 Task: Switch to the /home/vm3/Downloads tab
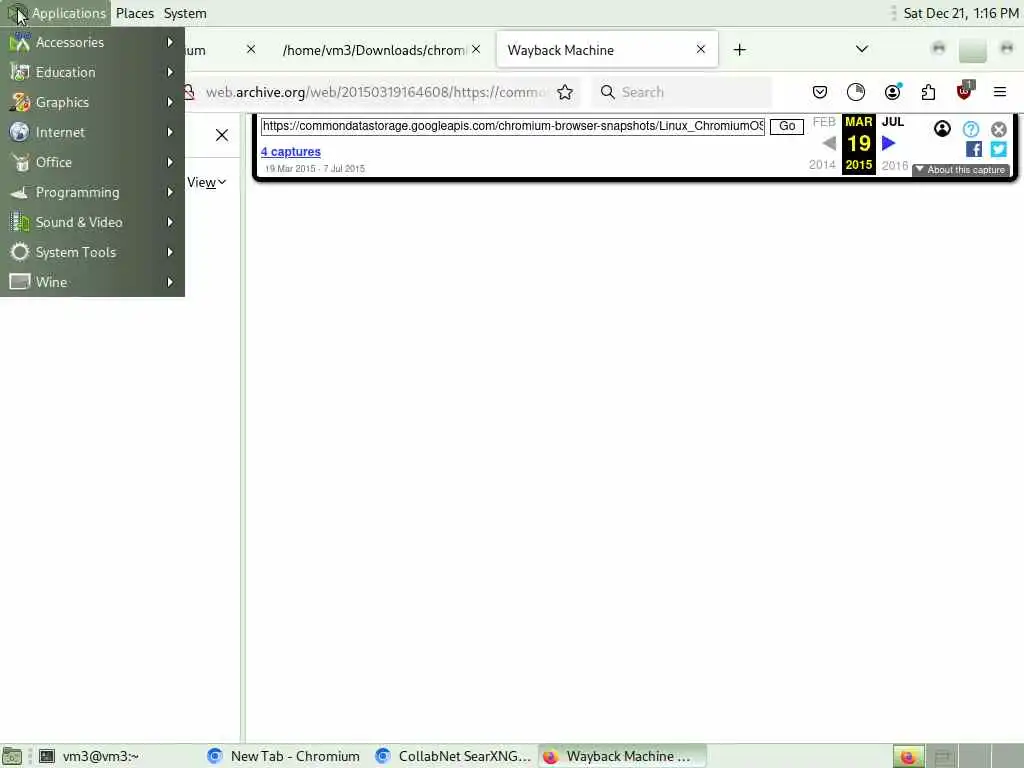pos(374,50)
